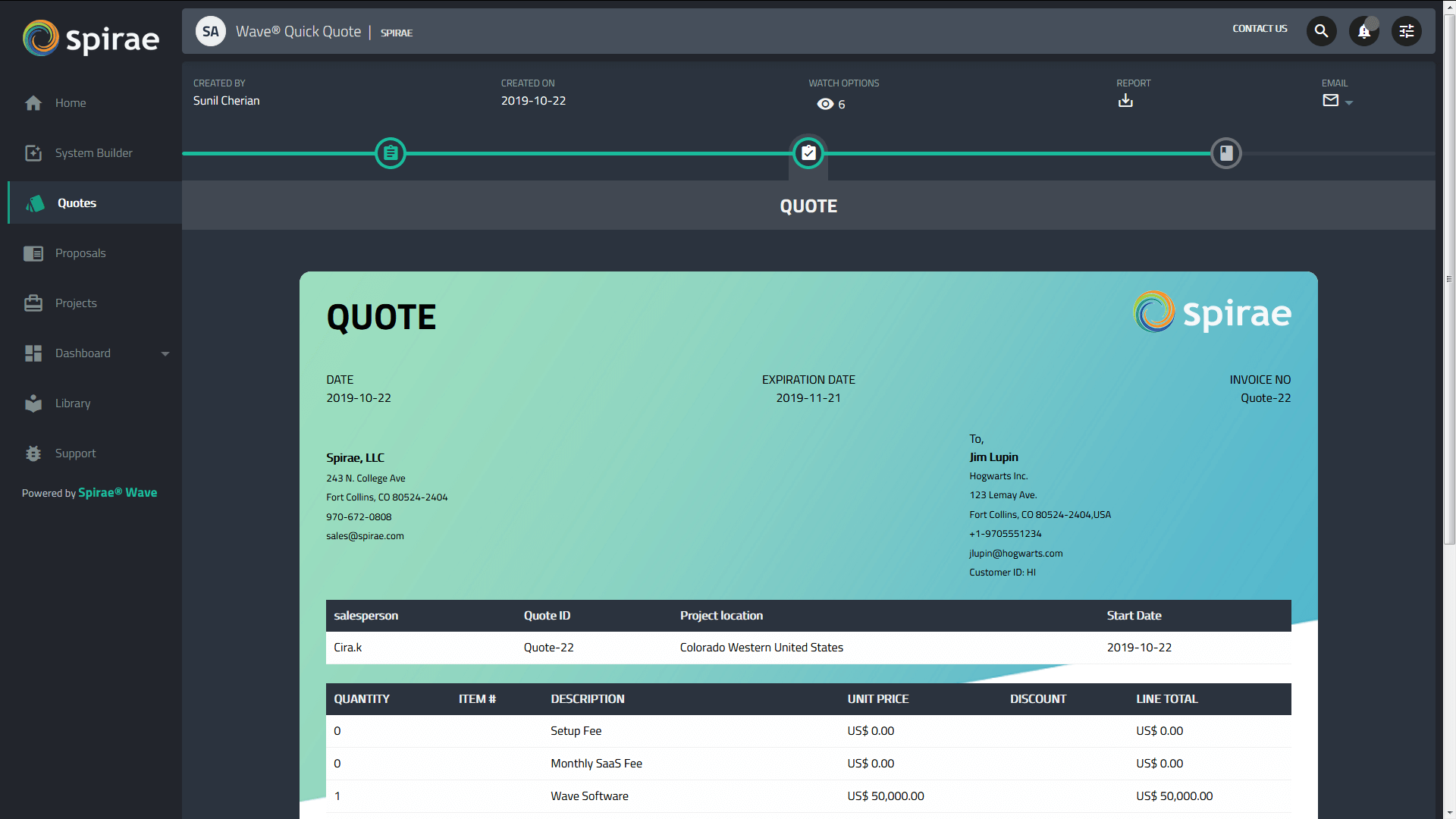1456x819 pixels.
Task: Click the watch count 6
Action: [x=842, y=105]
